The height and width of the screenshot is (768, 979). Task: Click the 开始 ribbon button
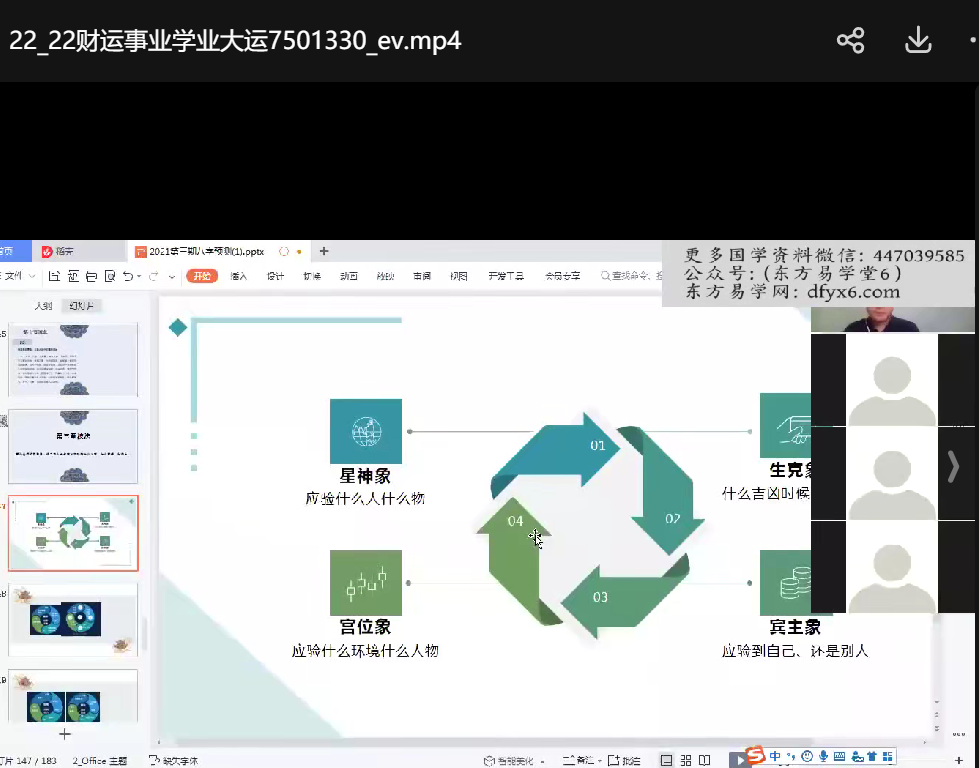click(x=202, y=276)
